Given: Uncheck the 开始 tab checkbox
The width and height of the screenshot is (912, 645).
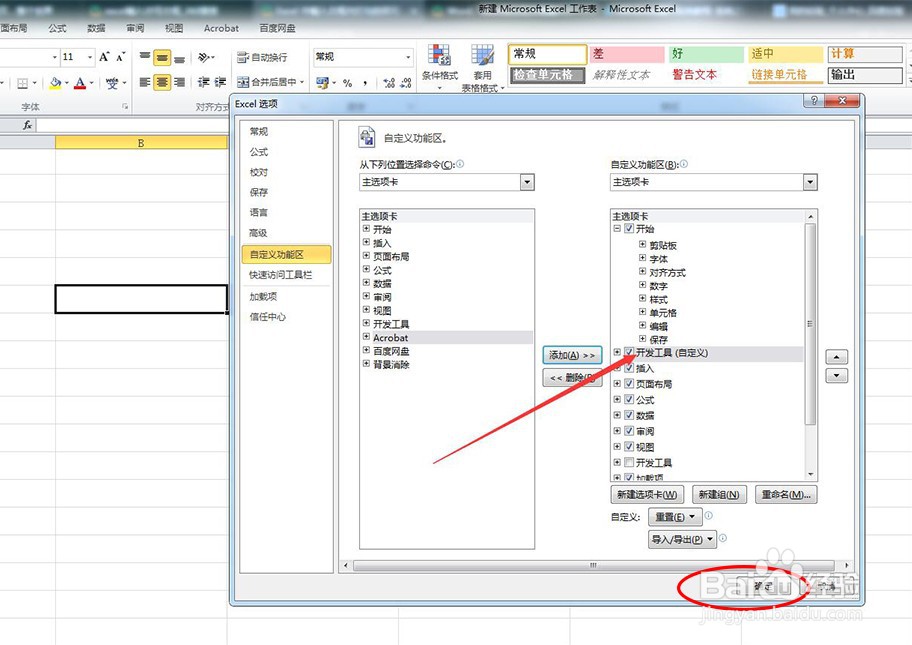Looking at the screenshot, I should [629, 229].
